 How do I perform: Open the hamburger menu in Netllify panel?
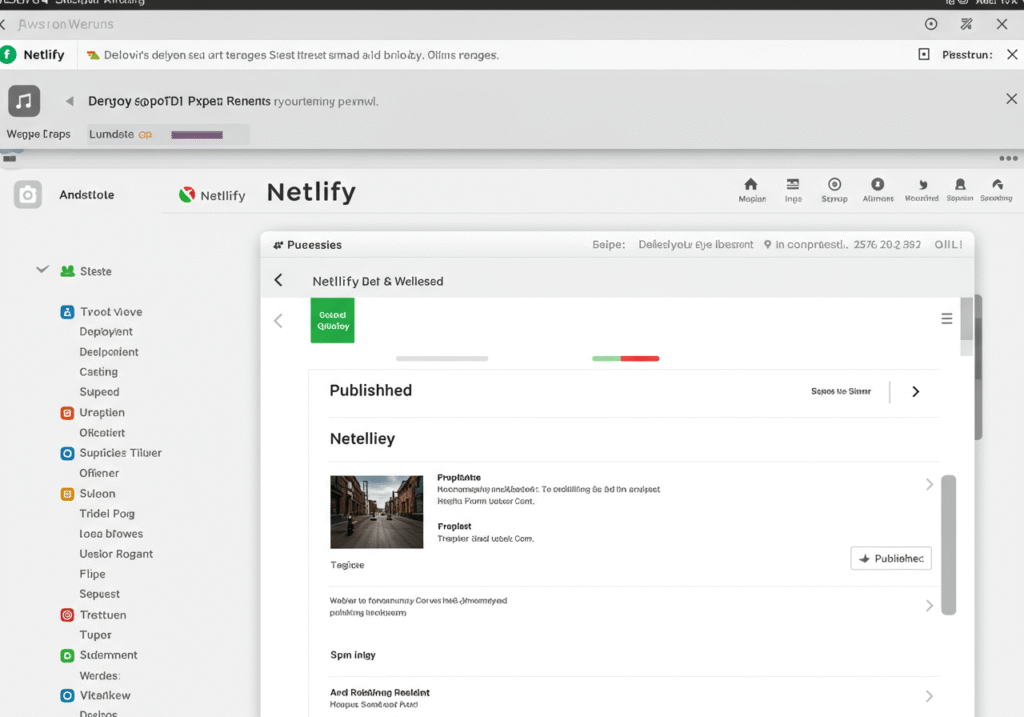coord(946,319)
